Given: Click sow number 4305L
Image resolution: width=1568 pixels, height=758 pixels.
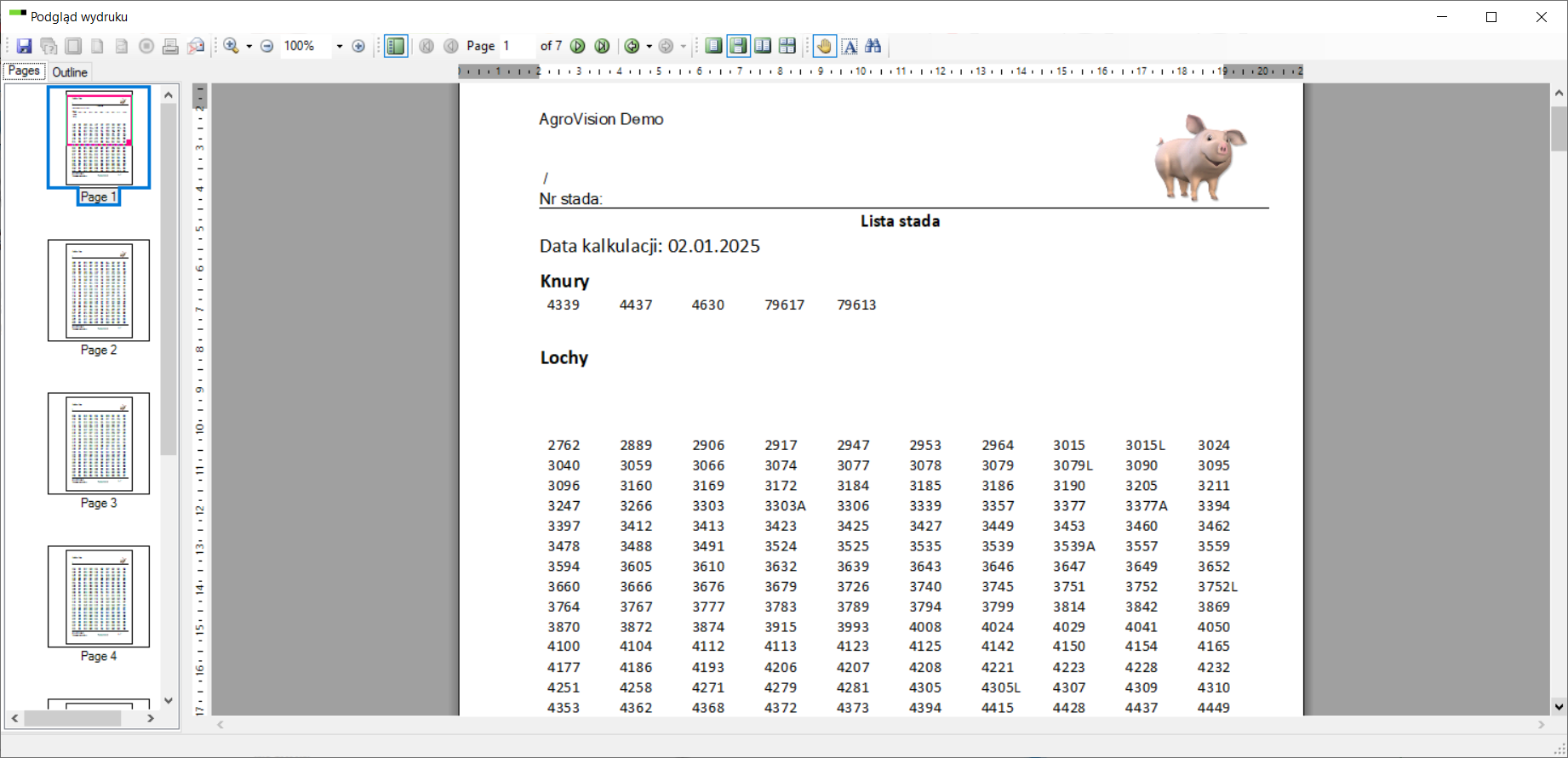Looking at the screenshot, I should (x=1001, y=687).
